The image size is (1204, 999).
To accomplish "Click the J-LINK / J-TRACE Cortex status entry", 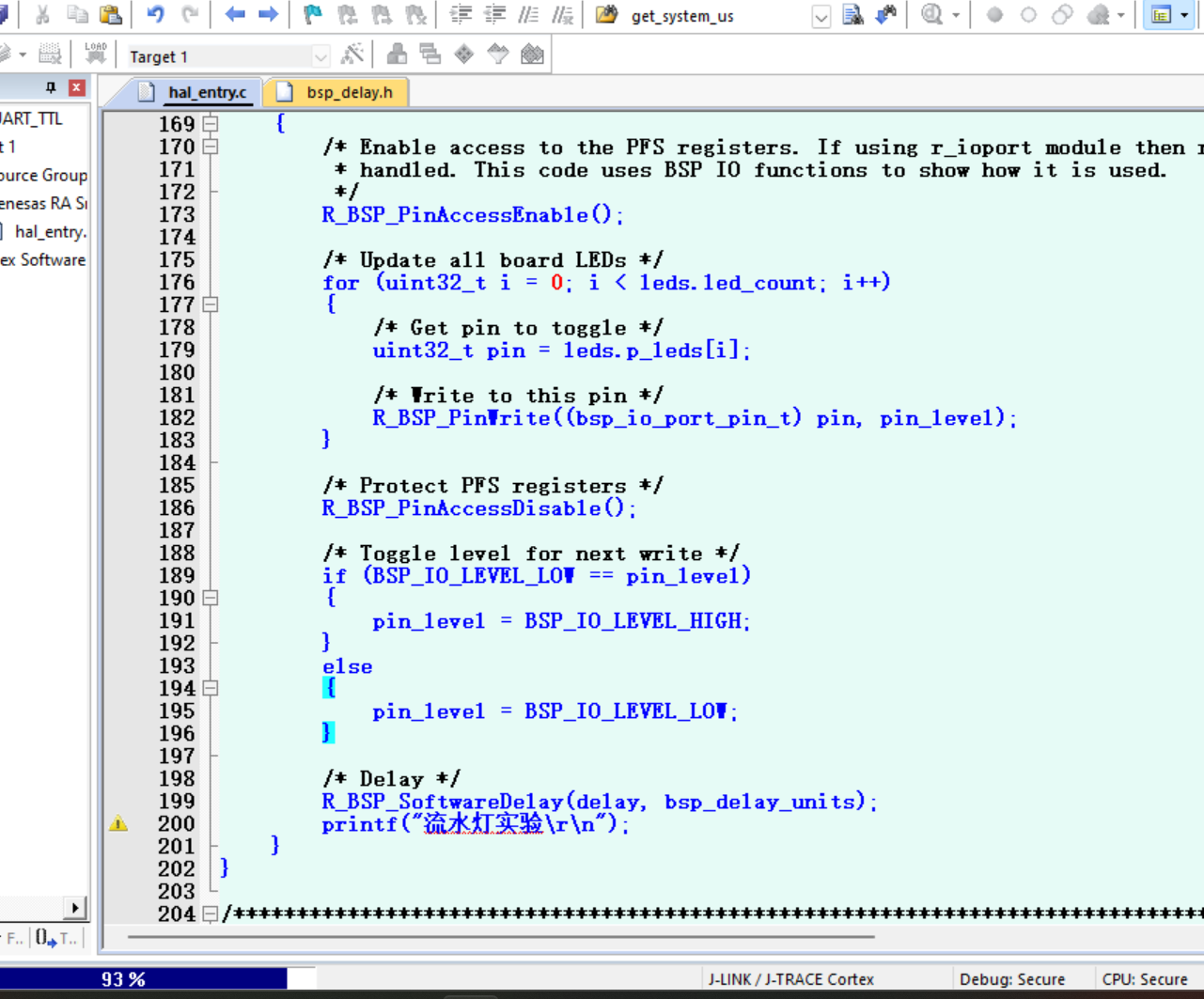I will 790,979.
